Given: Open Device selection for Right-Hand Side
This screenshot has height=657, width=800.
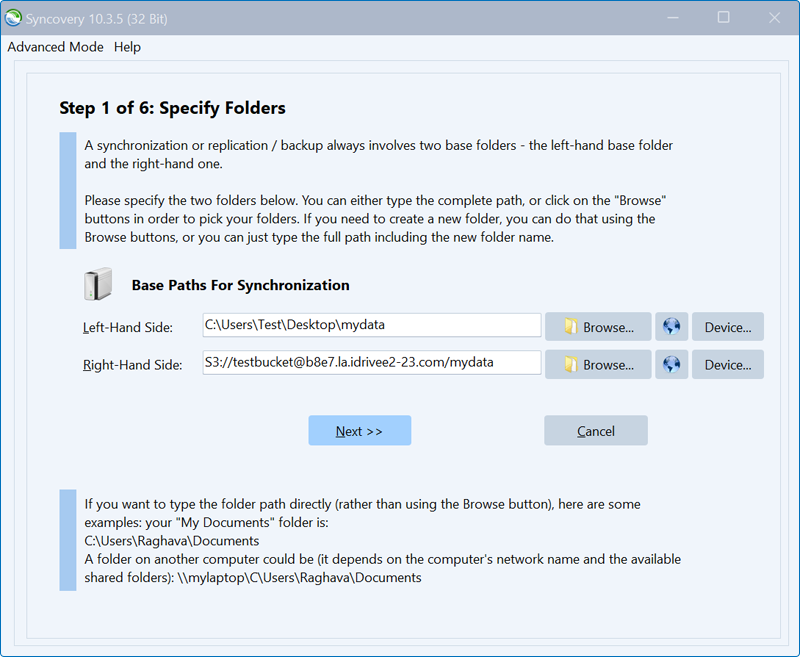Looking at the screenshot, I should pyautogui.click(x=728, y=364).
